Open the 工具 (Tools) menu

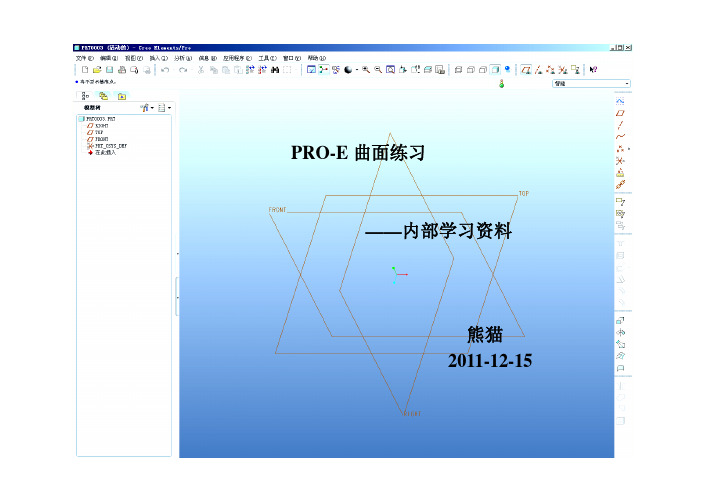[267, 58]
